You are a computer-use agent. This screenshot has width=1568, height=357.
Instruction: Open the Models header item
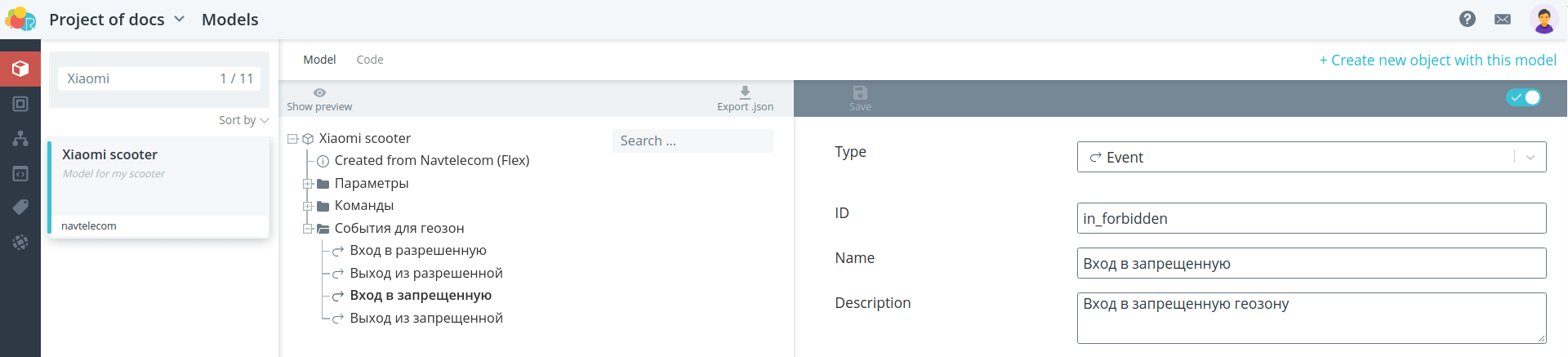[x=230, y=19]
